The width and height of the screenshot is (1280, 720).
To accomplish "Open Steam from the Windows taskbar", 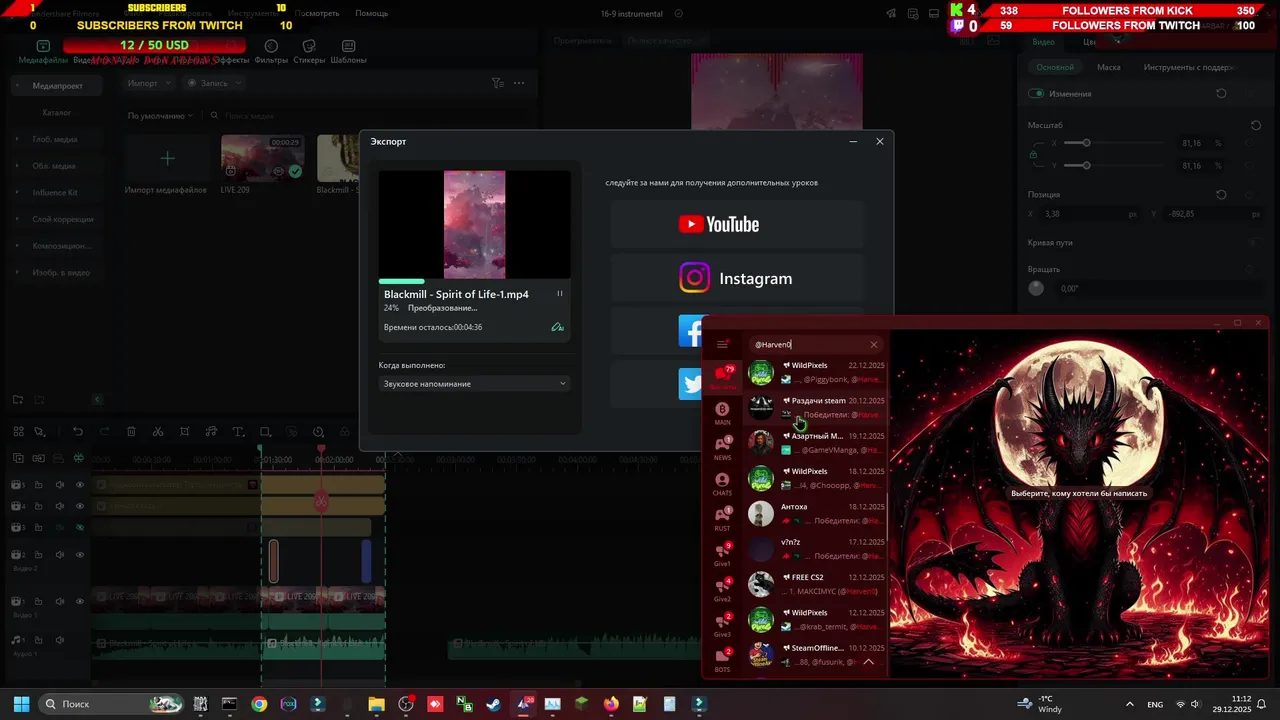I will [x=493, y=704].
